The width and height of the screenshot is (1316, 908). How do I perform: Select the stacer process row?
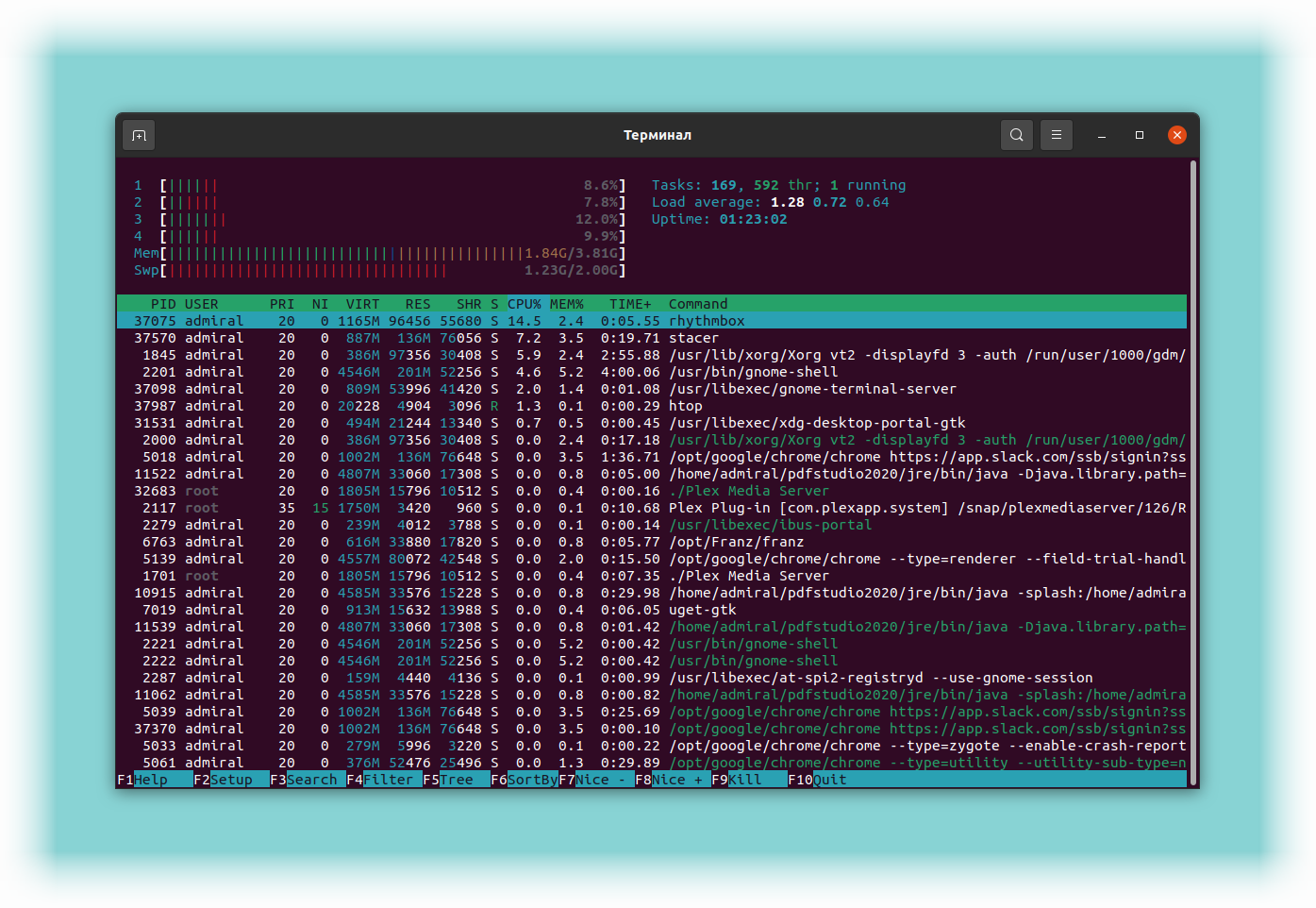[x=652, y=338]
